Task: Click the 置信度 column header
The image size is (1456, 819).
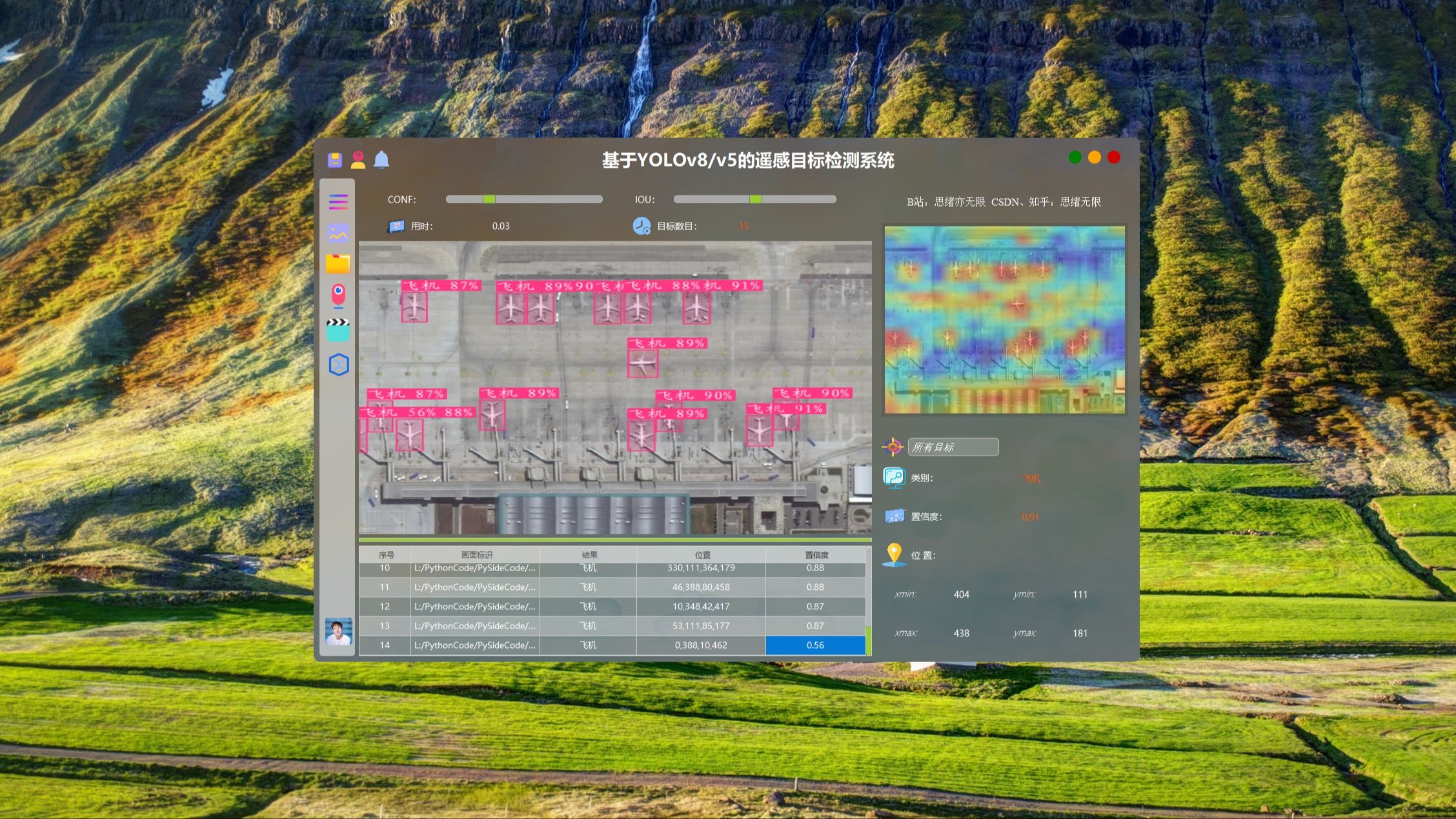Action: pos(816,555)
